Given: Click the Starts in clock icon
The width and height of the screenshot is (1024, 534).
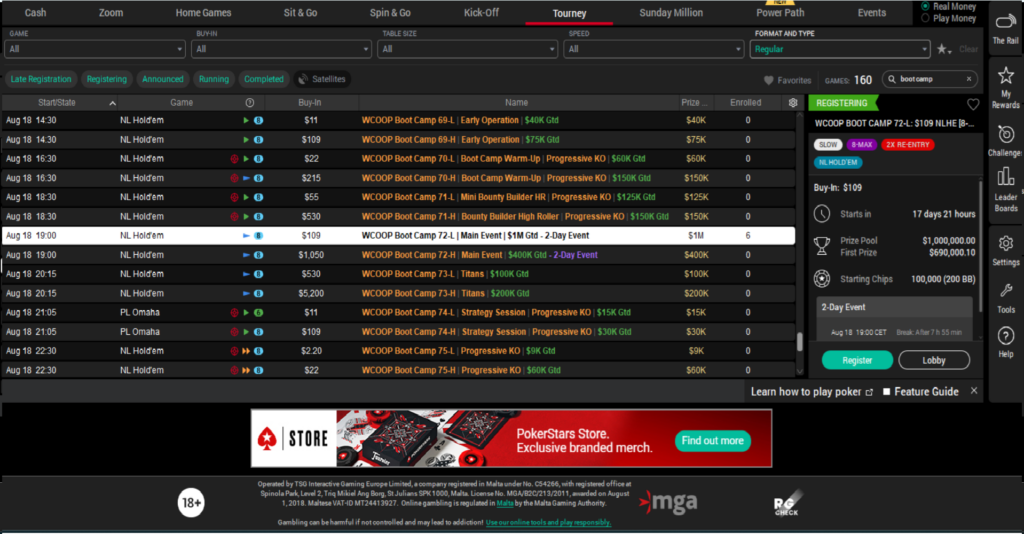Looking at the screenshot, I should pyautogui.click(x=822, y=213).
